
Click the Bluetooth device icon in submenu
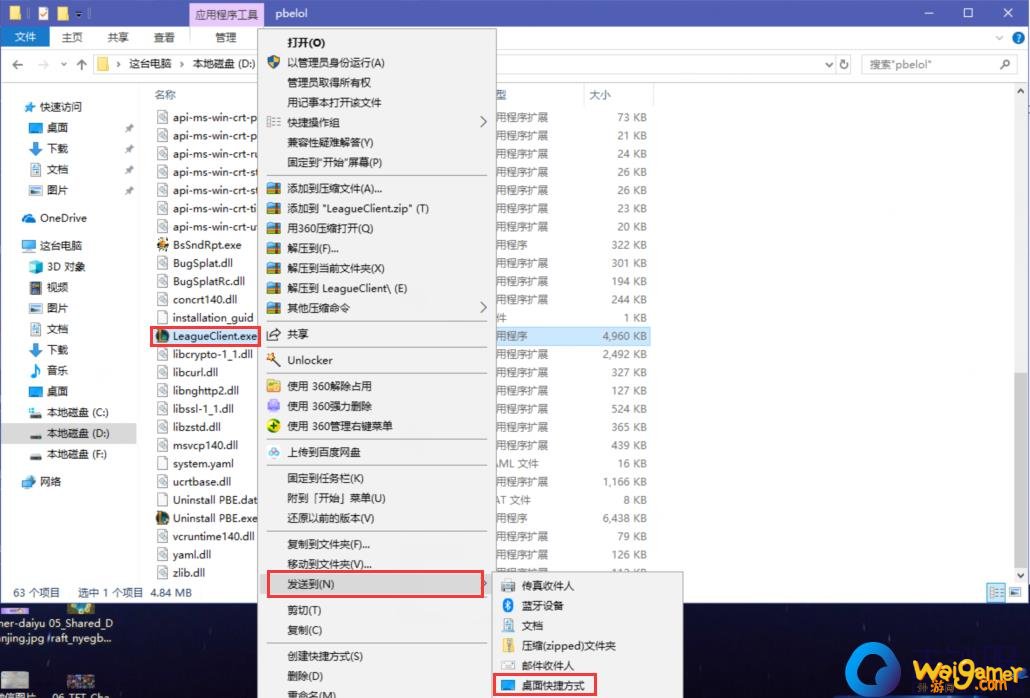click(507, 605)
